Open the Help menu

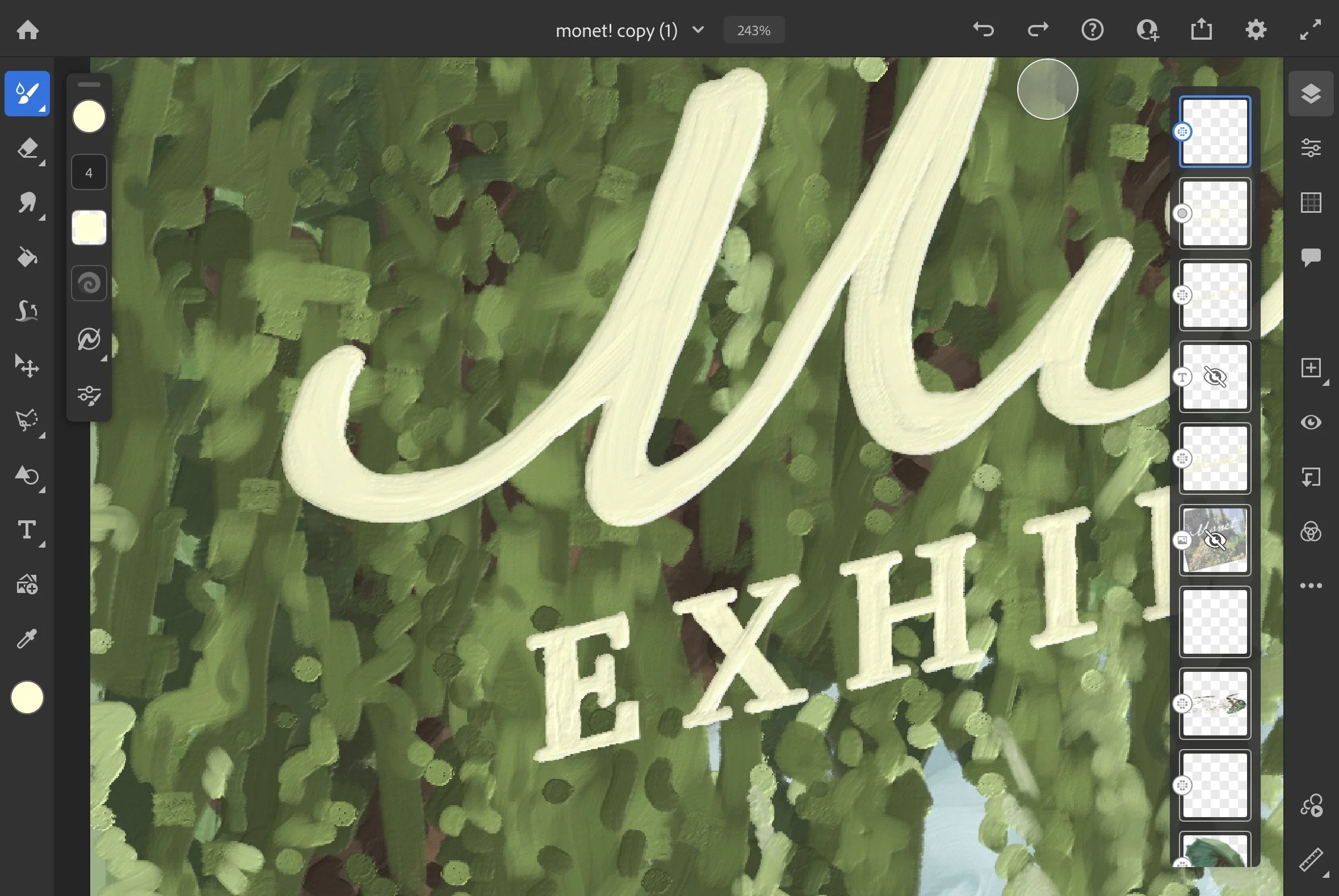tap(1092, 30)
